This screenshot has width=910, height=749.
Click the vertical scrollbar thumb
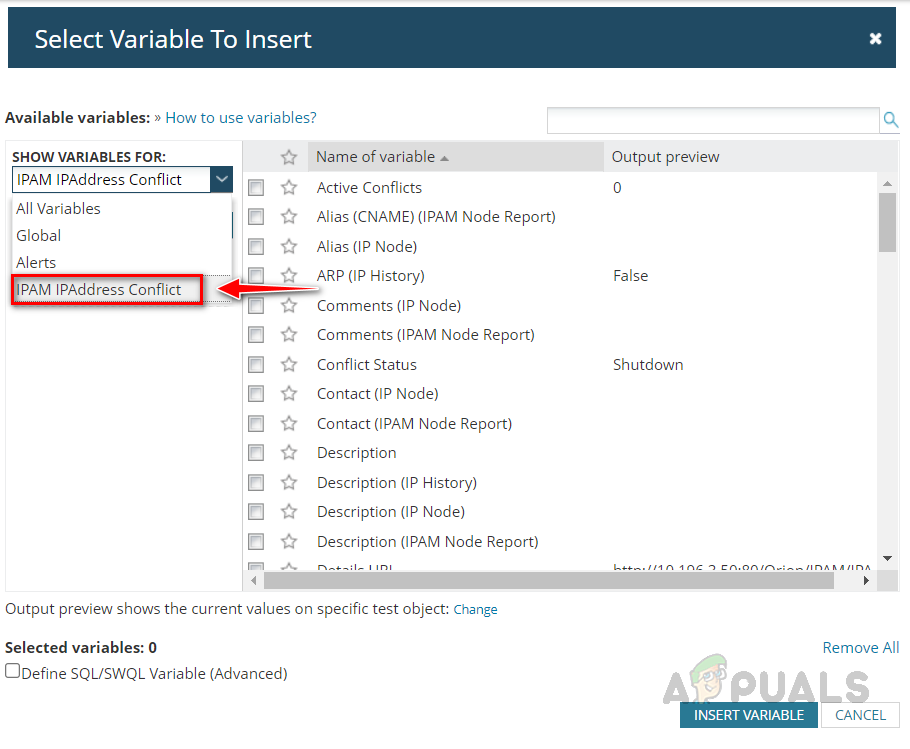pos(887,223)
